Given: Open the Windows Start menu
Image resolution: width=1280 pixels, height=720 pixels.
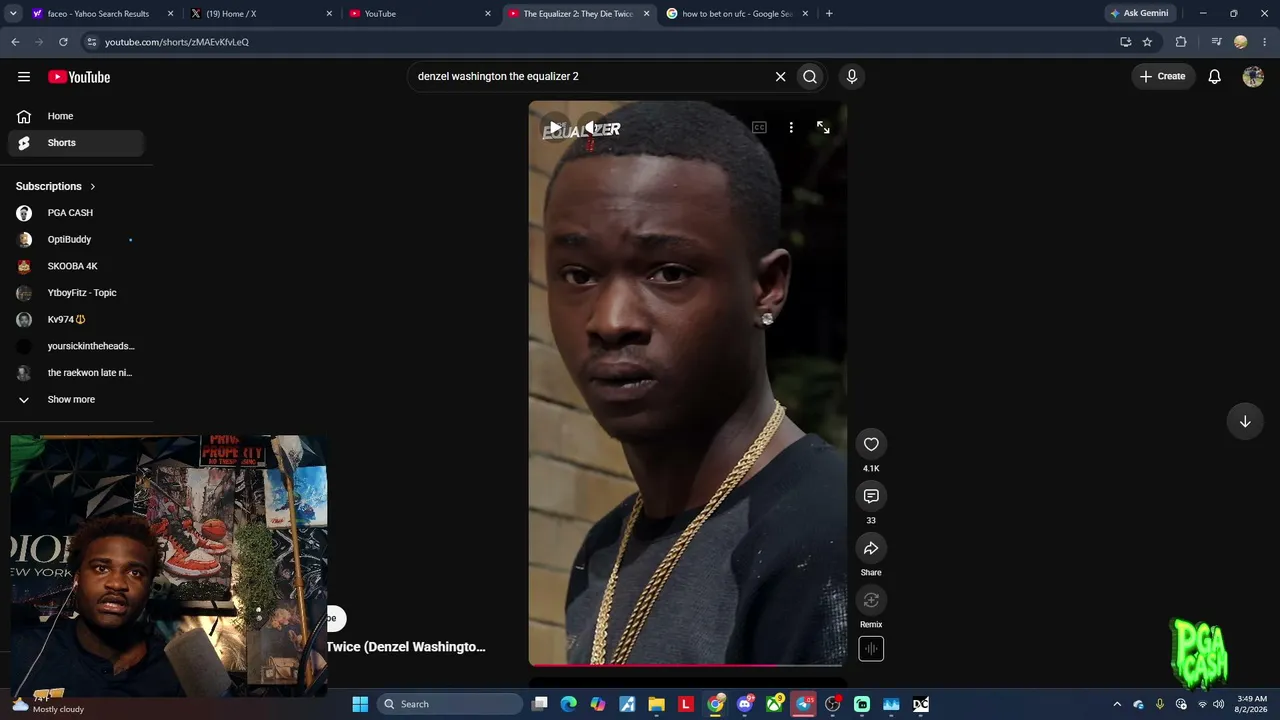Looking at the screenshot, I should tap(360, 704).
